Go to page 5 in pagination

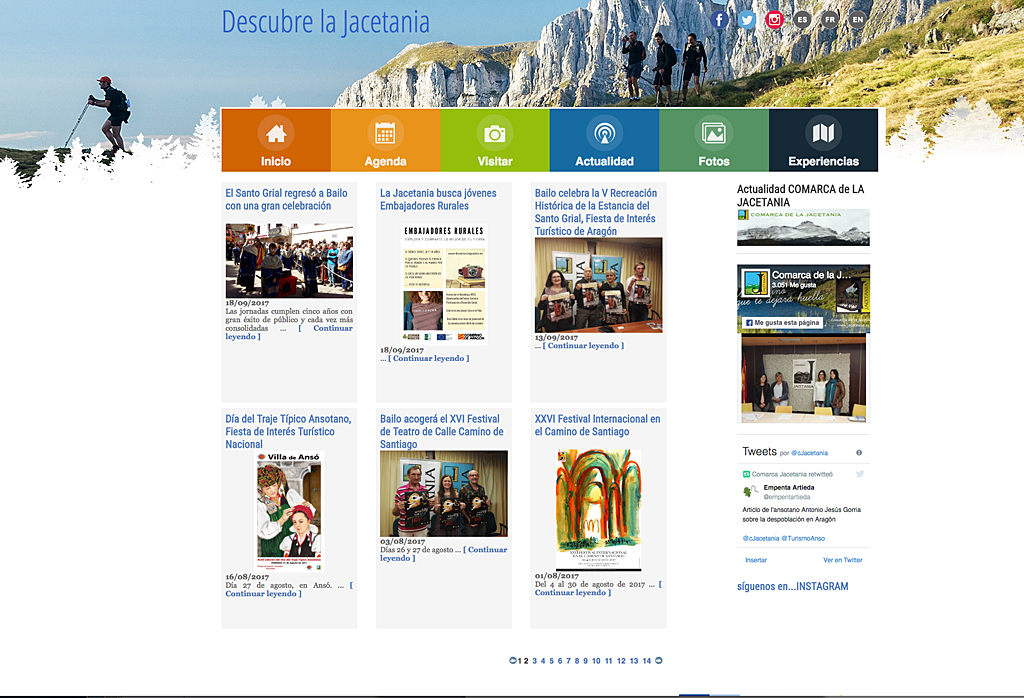point(551,661)
